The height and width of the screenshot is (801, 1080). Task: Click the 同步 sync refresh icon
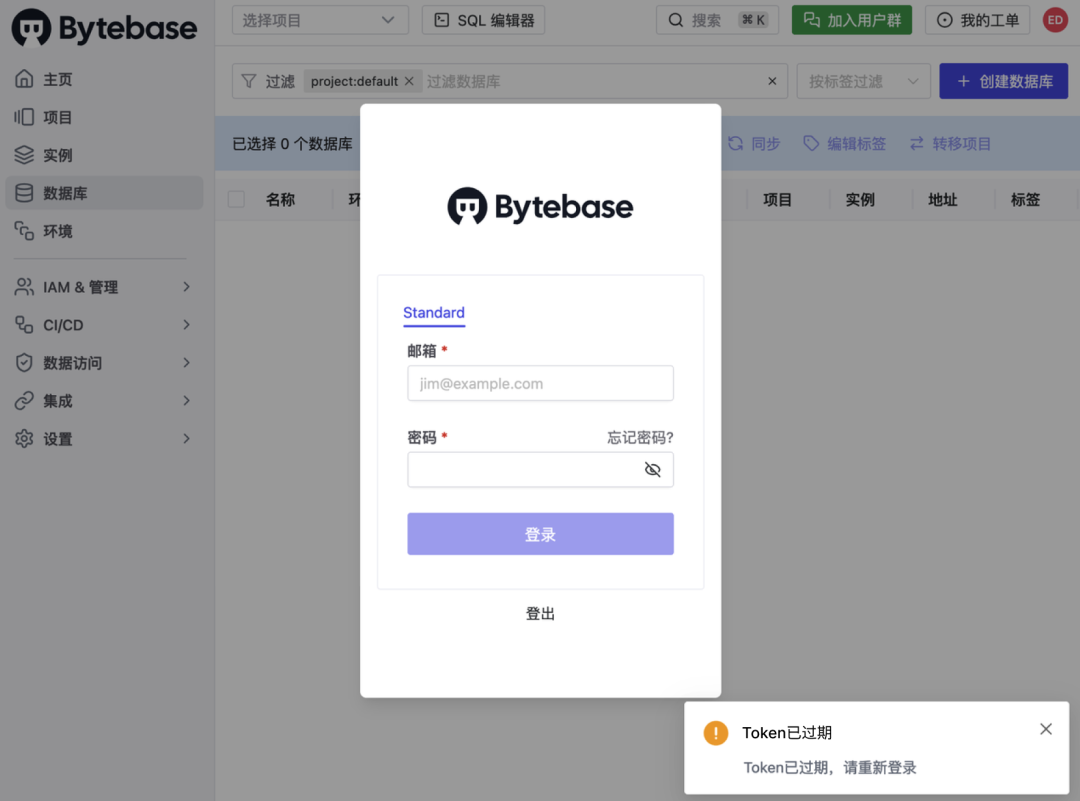(736, 143)
